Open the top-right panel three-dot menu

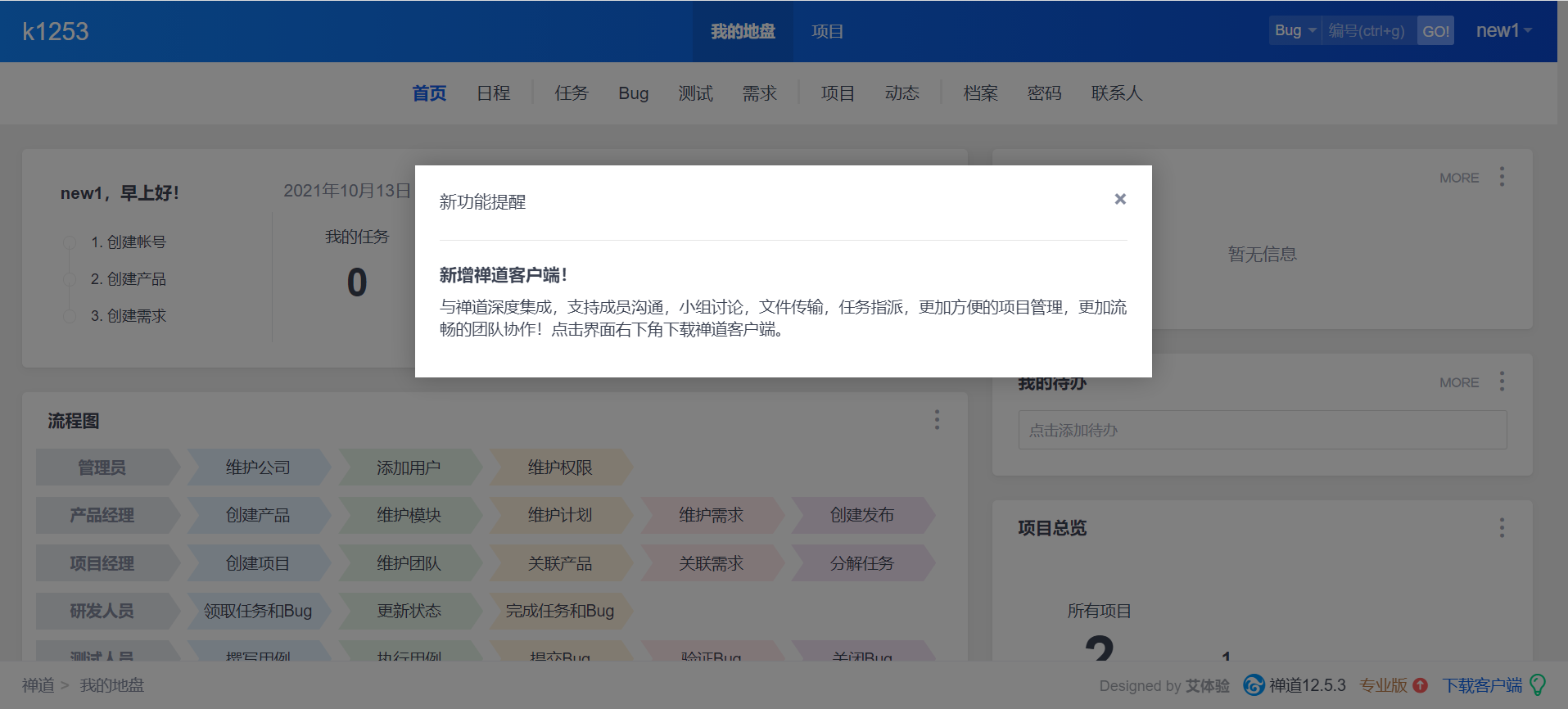click(1502, 177)
